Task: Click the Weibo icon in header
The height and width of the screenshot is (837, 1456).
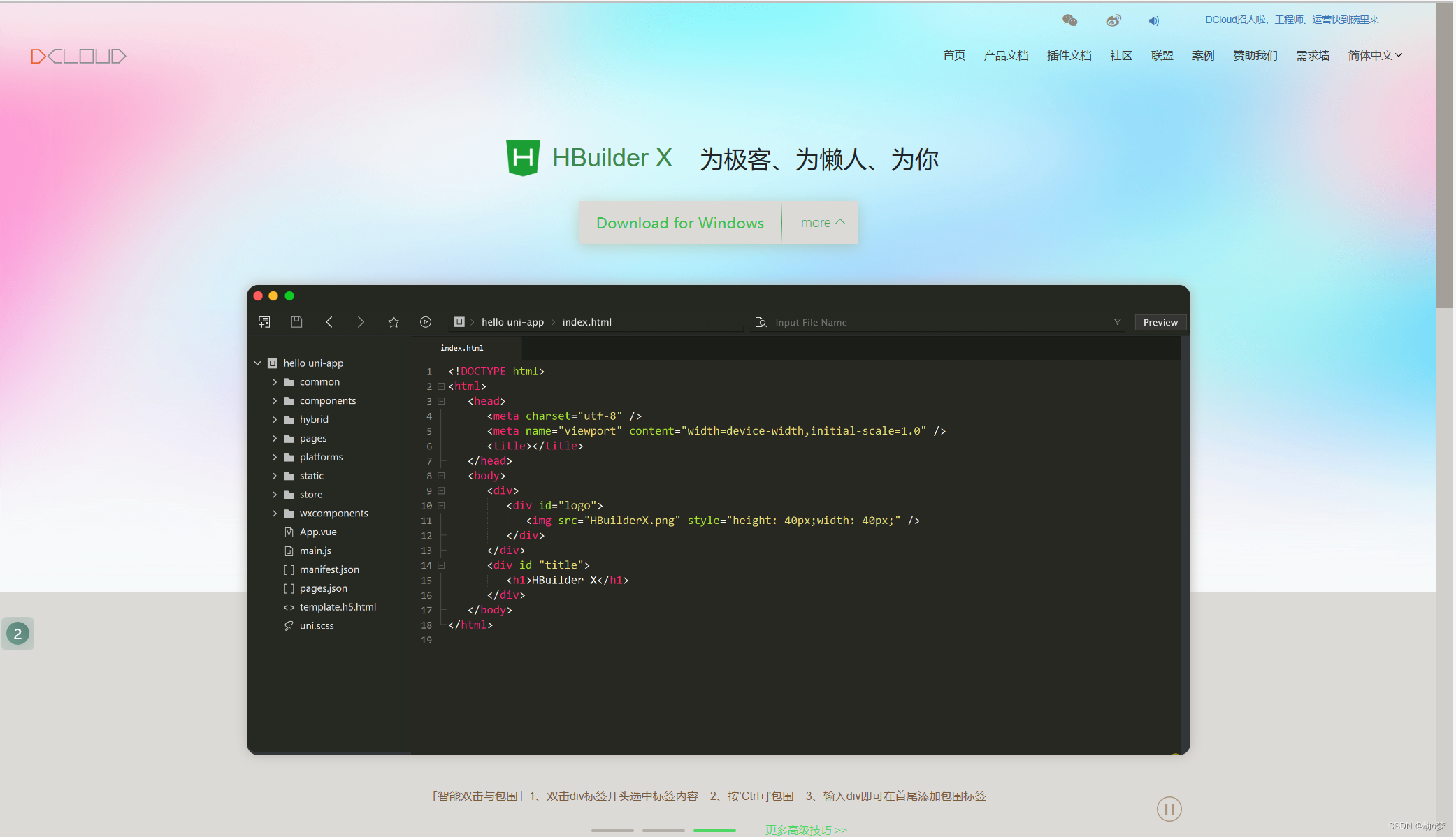Action: (x=1113, y=20)
